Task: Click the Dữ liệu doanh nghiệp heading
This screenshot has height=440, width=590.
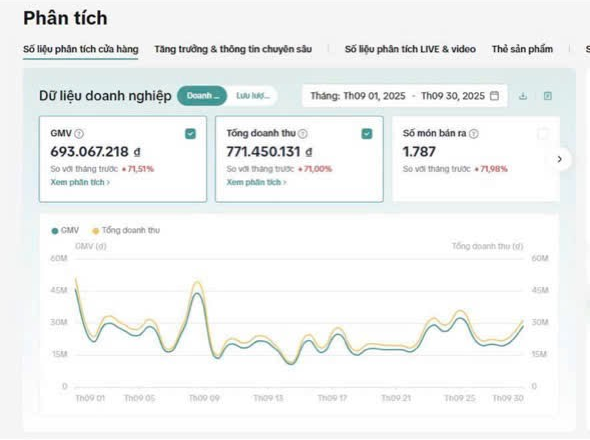Action: click(x=105, y=96)
